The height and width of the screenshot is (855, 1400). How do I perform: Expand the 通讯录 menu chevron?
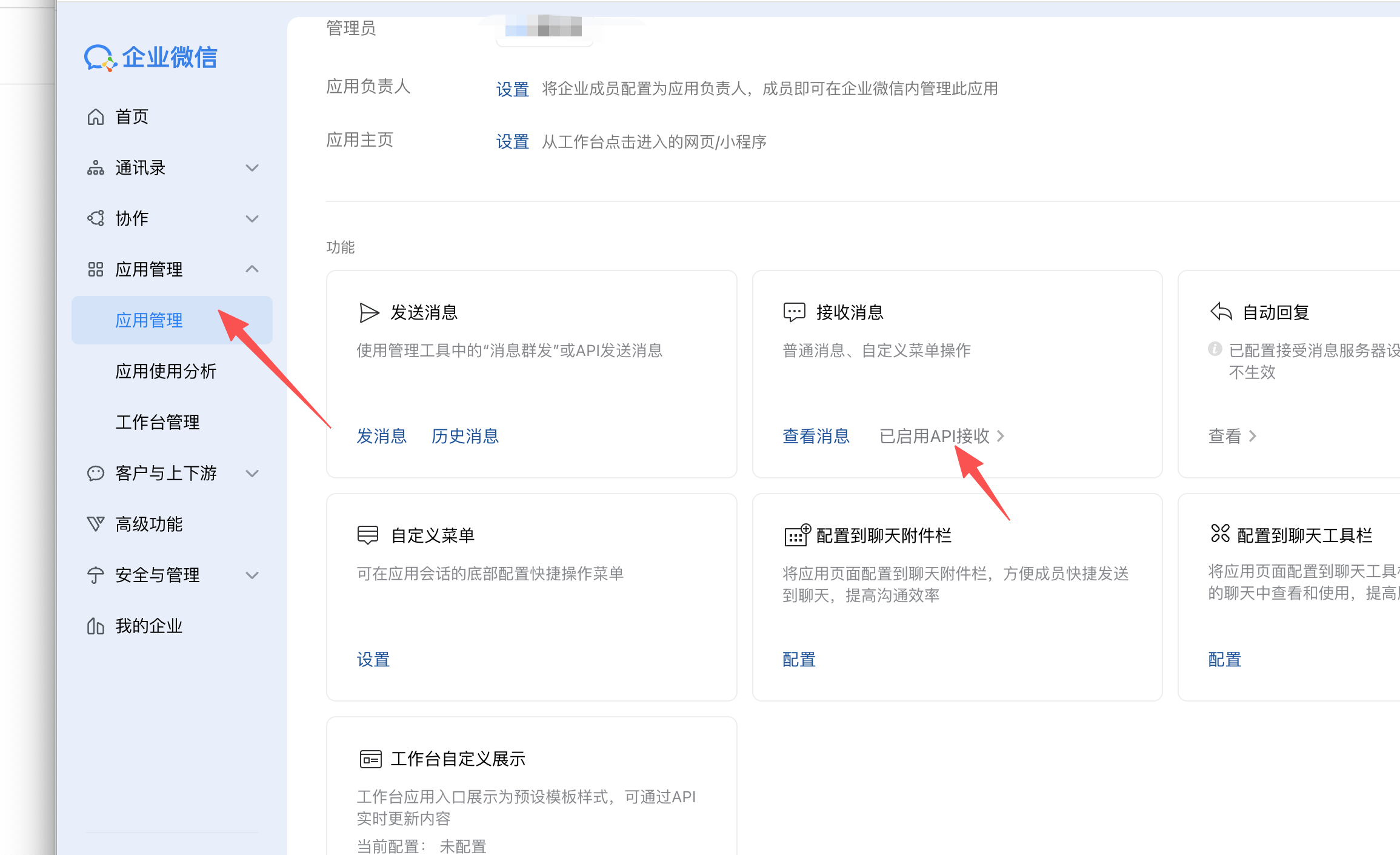[x=252, y=168]
